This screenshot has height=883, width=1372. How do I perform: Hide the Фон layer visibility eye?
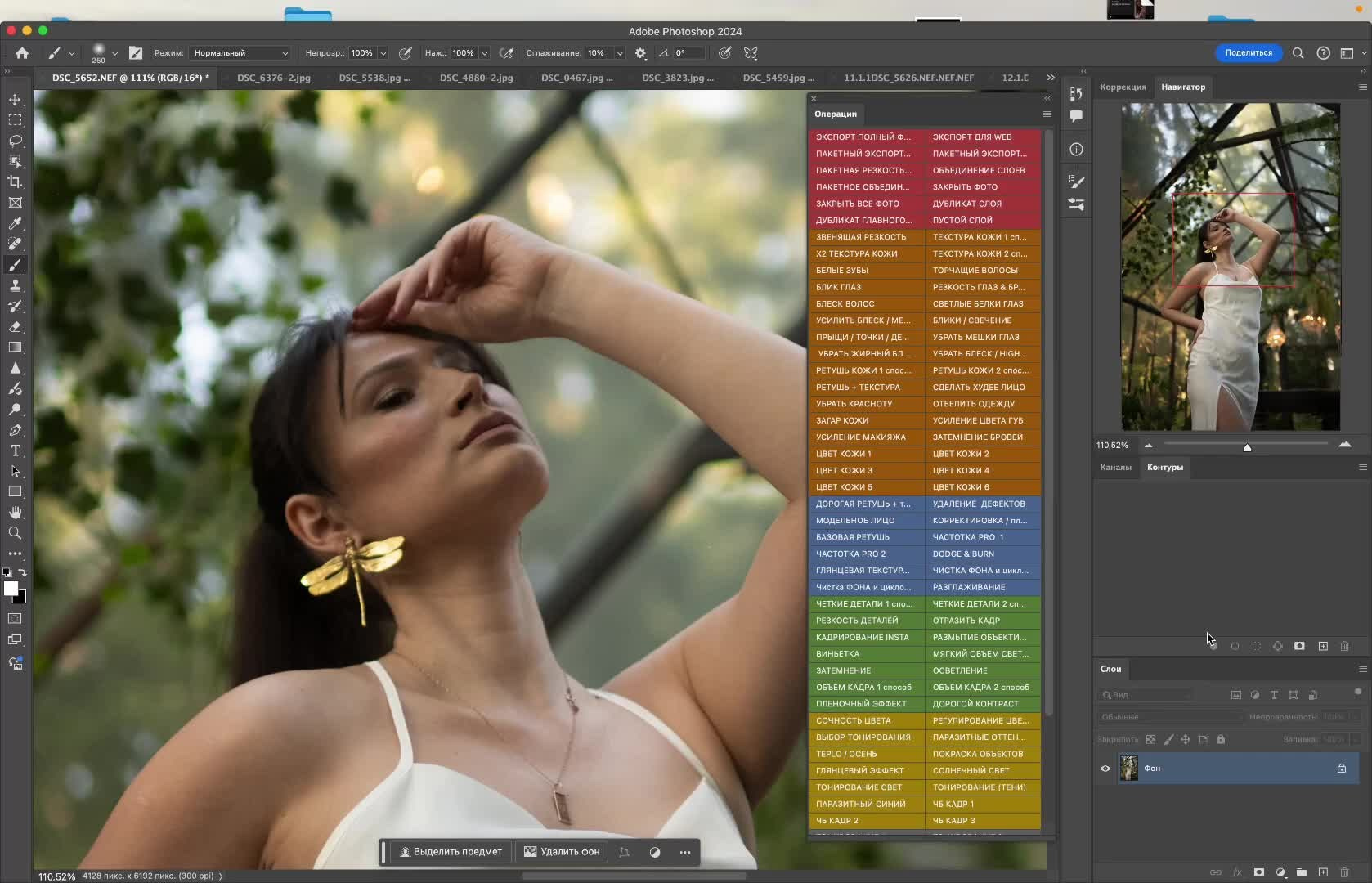[x=1105, y=769]
